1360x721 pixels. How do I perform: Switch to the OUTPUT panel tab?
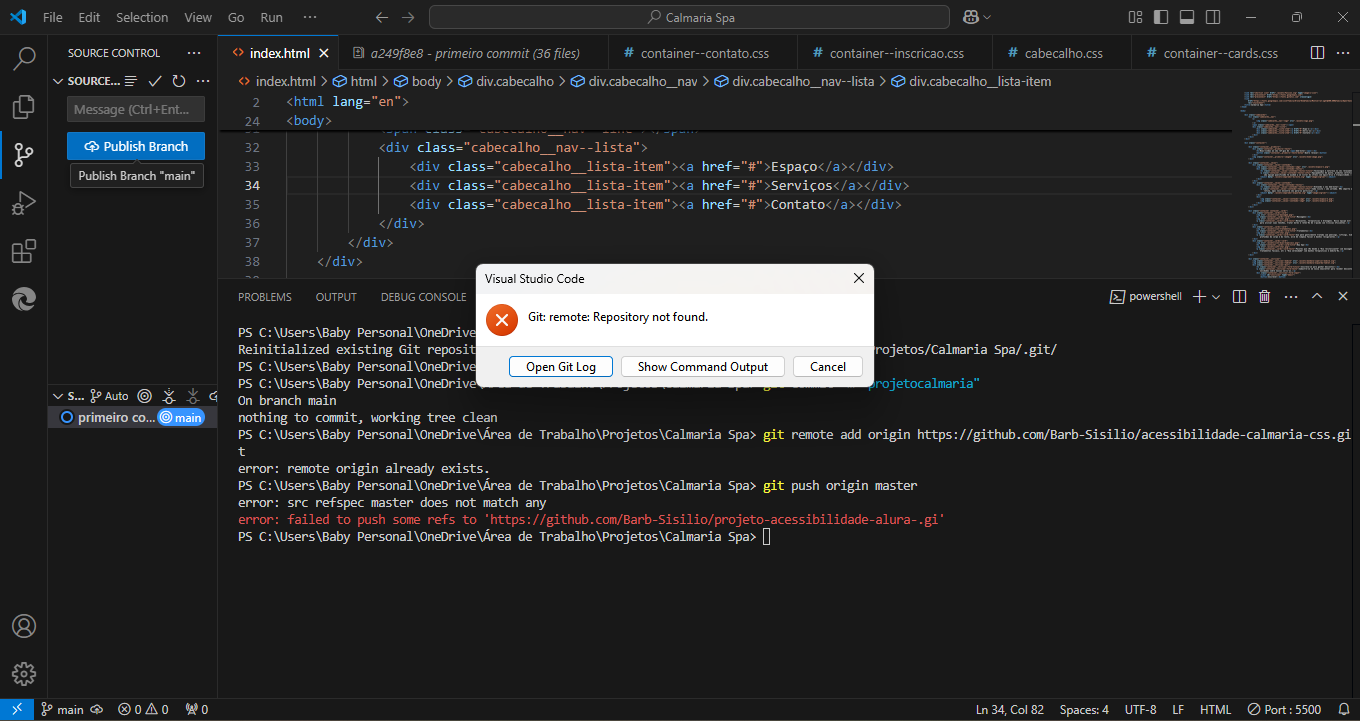[336, 297]
